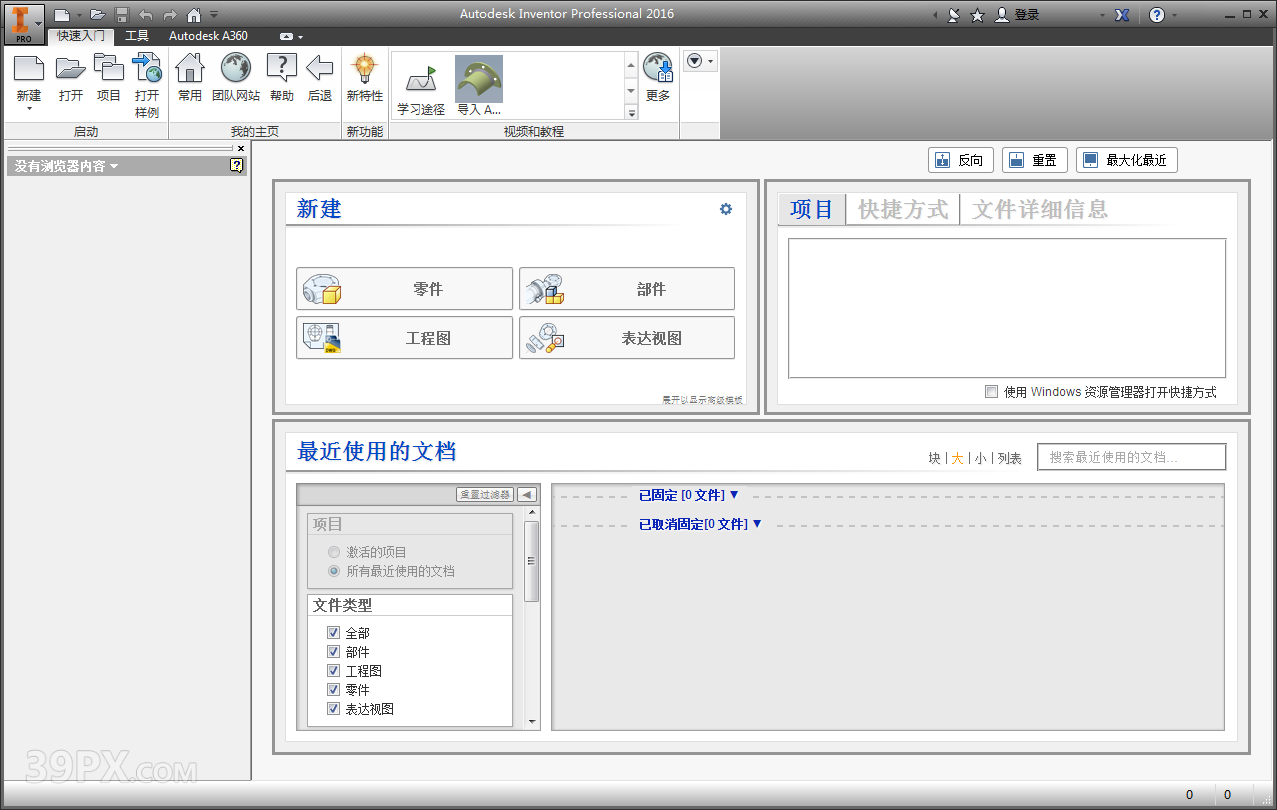
Task: Select the 零件 (Part) creation option
Action: click(404, 288)
